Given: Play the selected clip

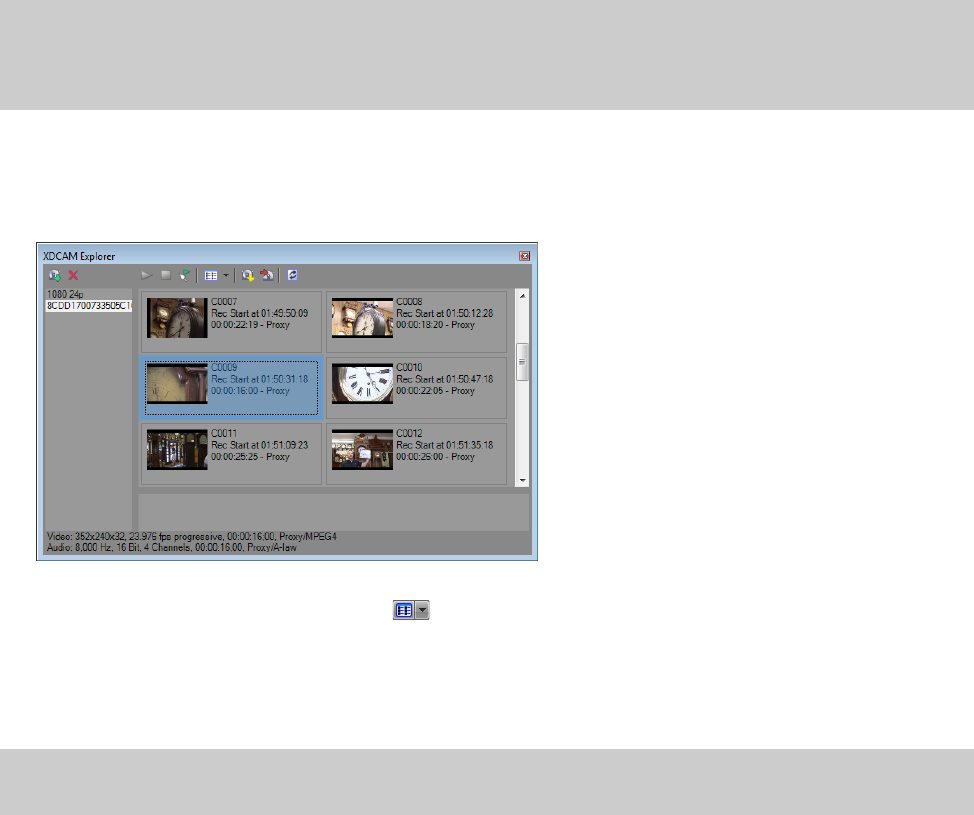Looking at the screenshot, I should (x=147, y=275).
